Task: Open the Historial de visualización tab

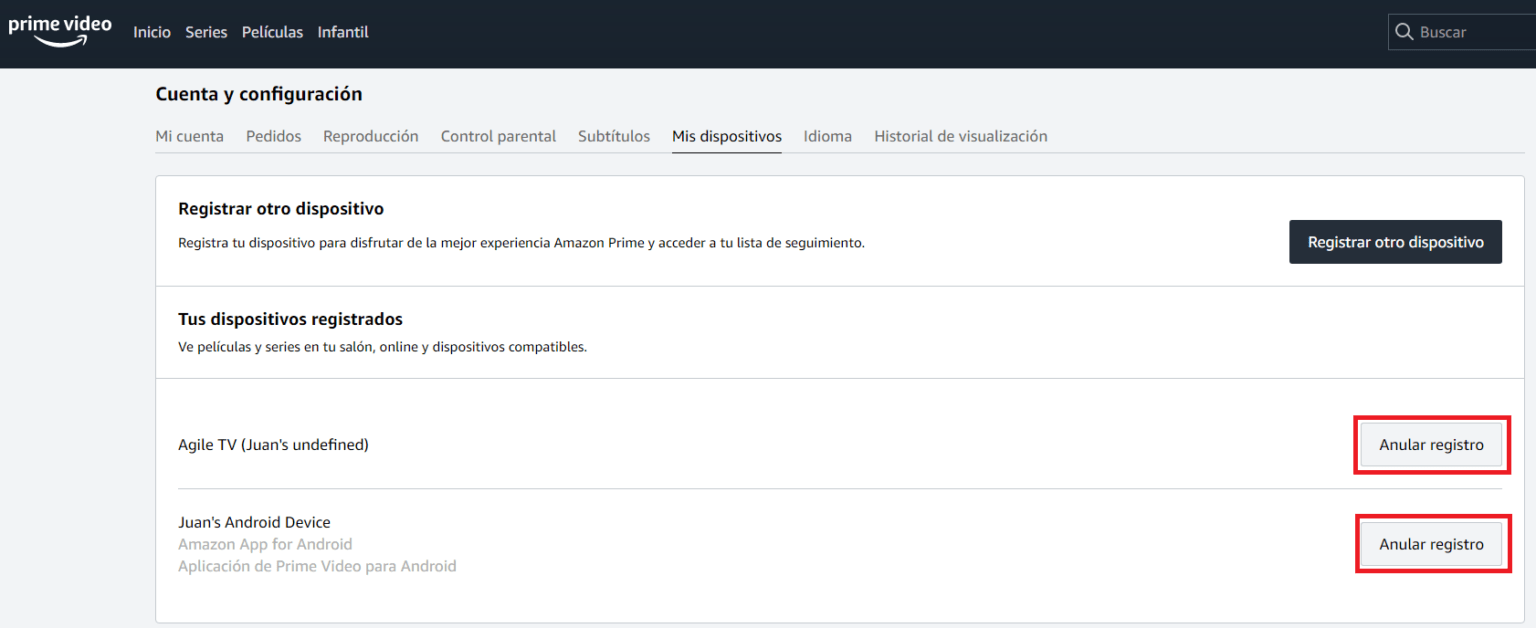Action: coord(960,136)
